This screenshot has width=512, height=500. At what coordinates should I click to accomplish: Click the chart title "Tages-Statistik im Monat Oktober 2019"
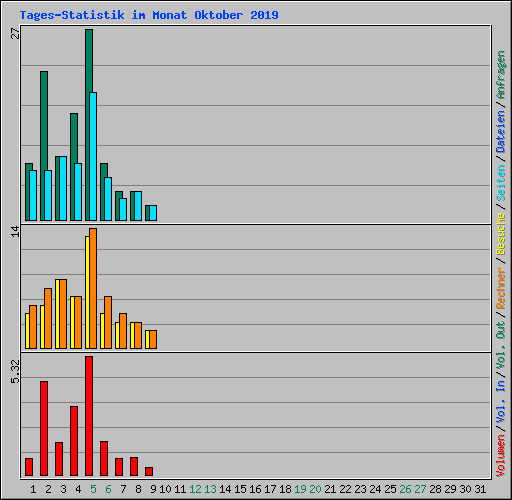pyautogui.click(x=149, y=15)
